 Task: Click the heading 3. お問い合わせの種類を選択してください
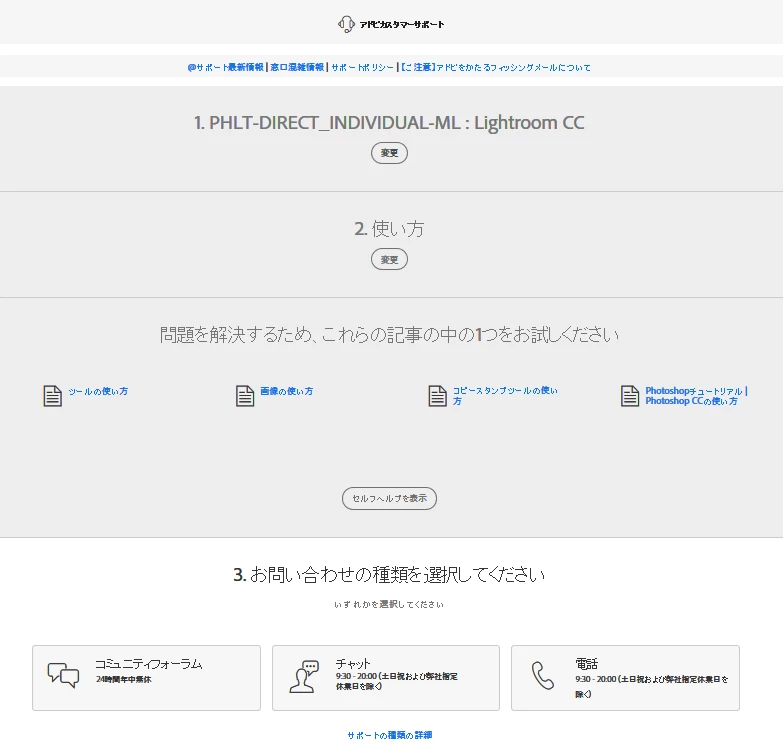(389, 574)
